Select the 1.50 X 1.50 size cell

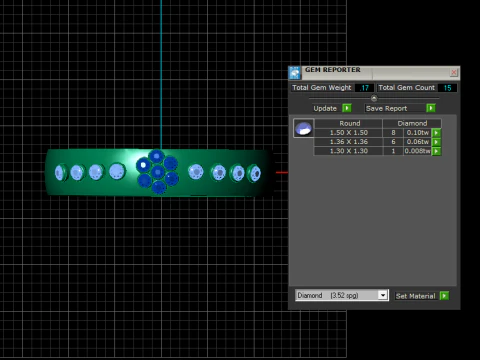(349, 133)
